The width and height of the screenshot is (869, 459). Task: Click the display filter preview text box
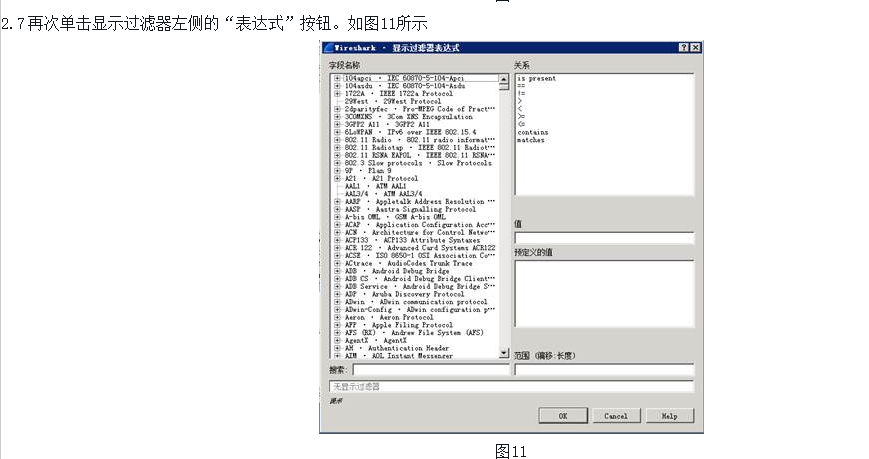(511, 386)
